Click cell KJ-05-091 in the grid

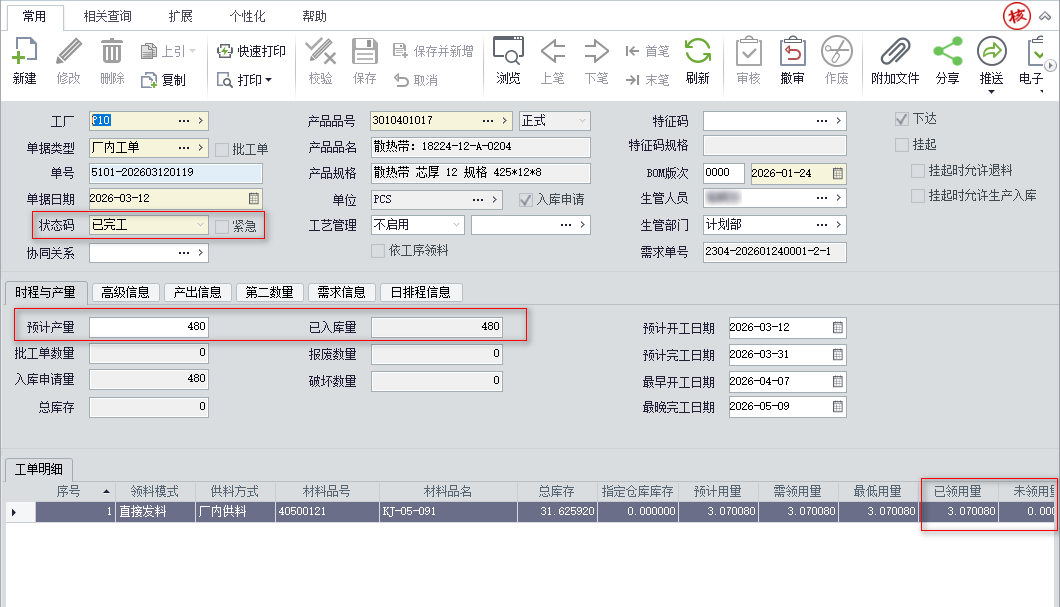tap(448, 512)
